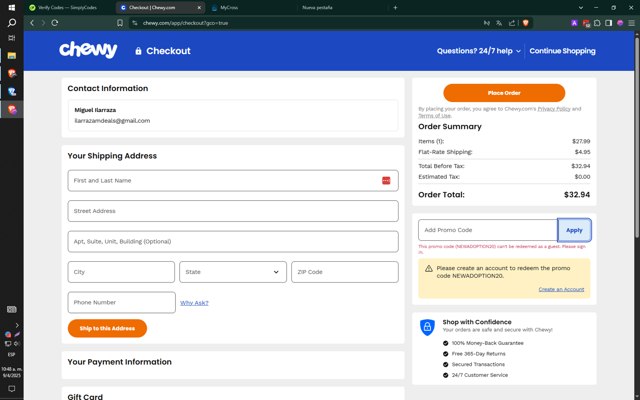Open a new browser tab with the plus button

click(395, 7)
